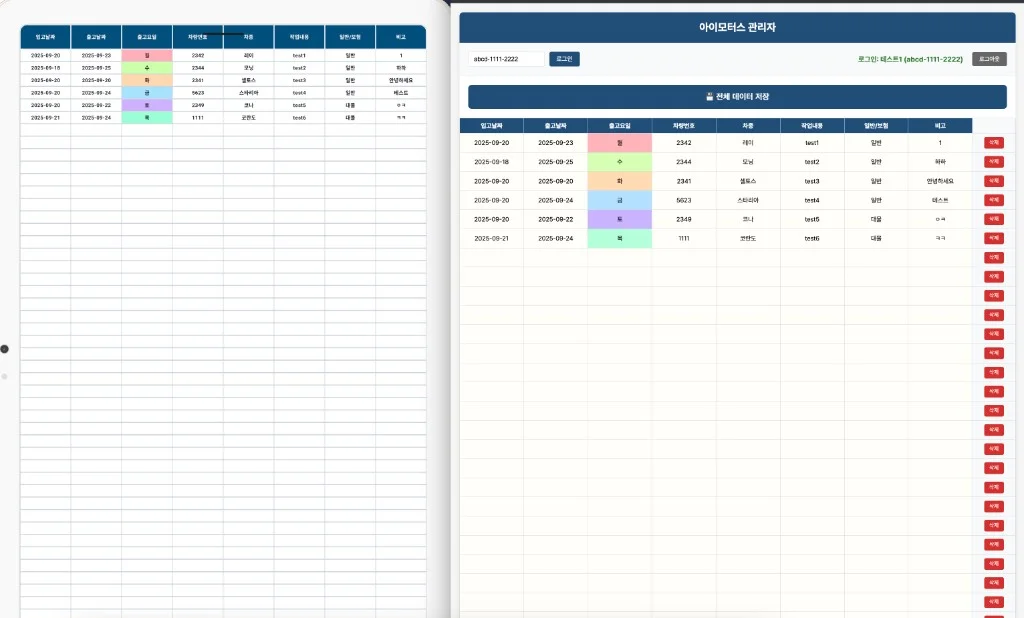The height and width of the screenshot is (618, 1024).
Task: Select 비고 header in admin table
Action: [x=940, y=125]
